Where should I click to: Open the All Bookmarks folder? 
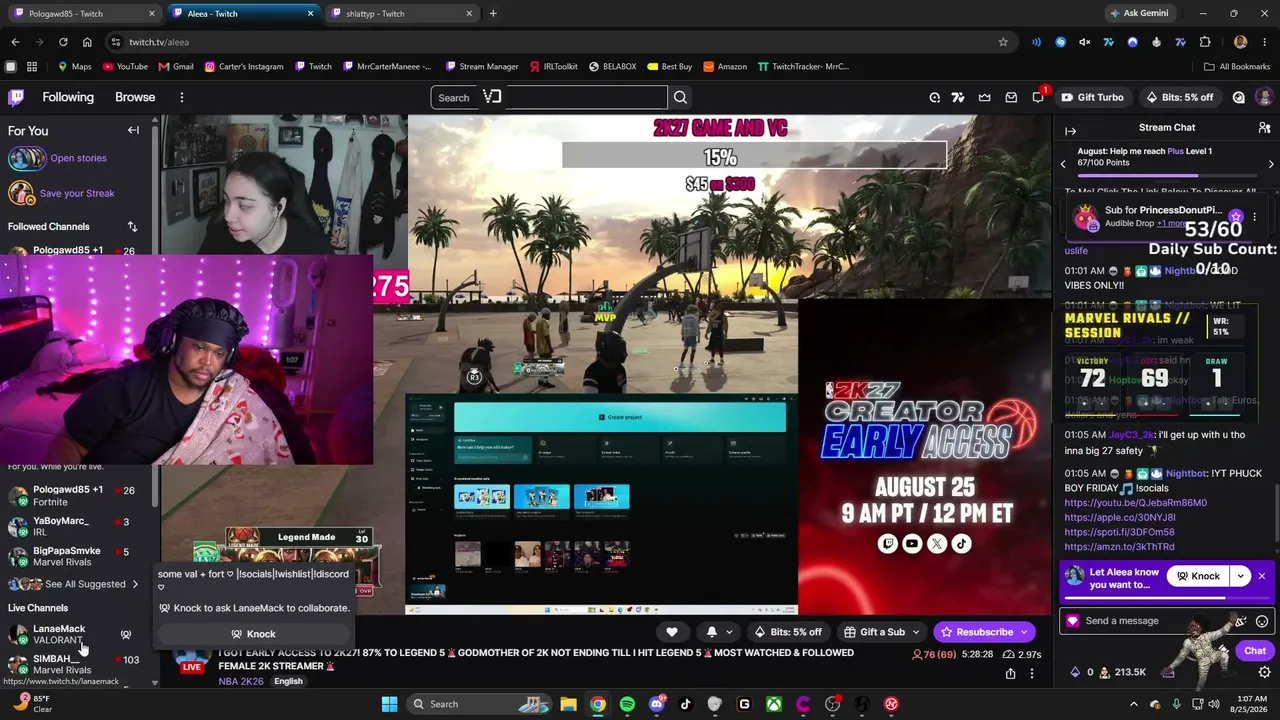(1237, 67)
